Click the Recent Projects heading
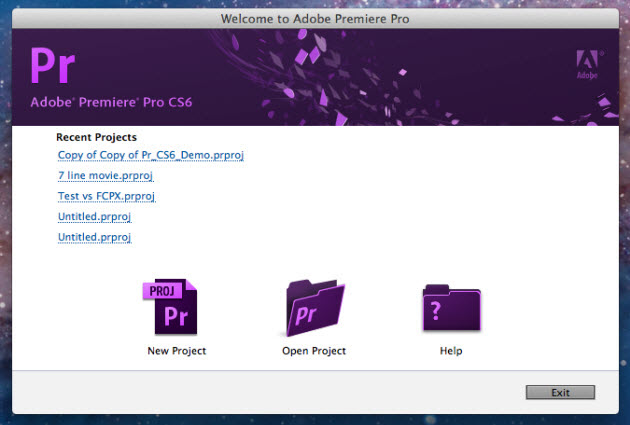 click(96, 137)
